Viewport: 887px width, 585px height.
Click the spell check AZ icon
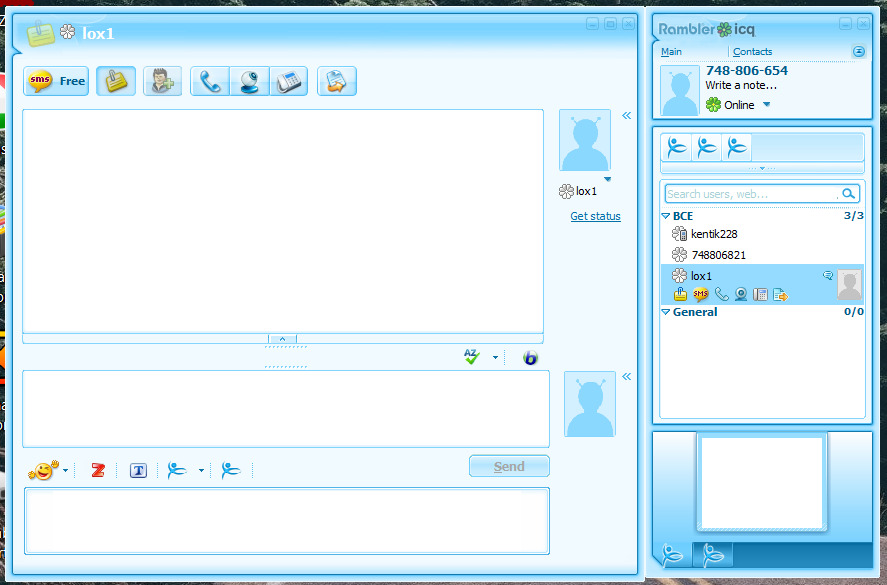point(472,356)
